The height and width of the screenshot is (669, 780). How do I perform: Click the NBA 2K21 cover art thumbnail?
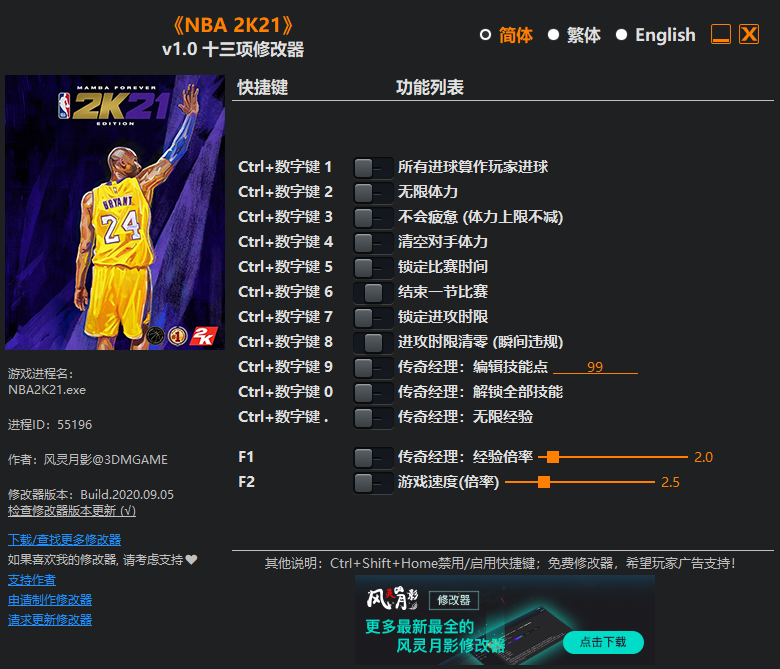[x=115, y=212]
